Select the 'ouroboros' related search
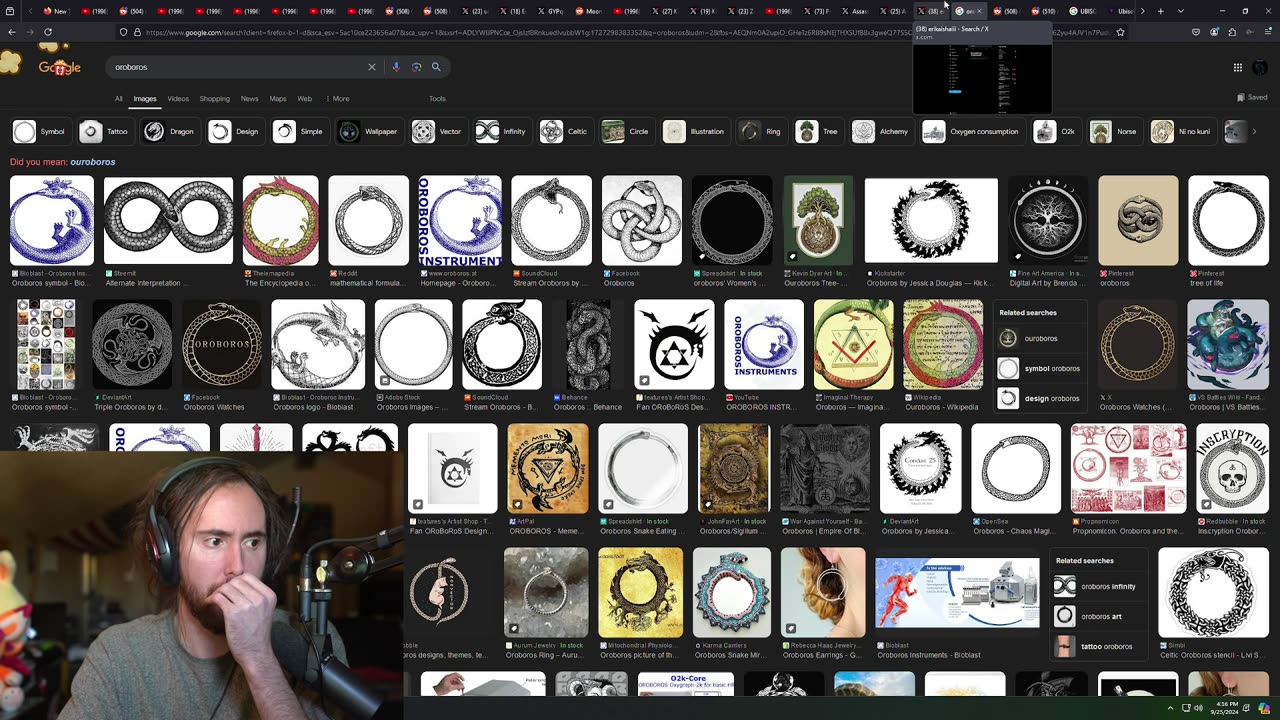Viewport: 1280px width, 720px height. click(1041, 338)
